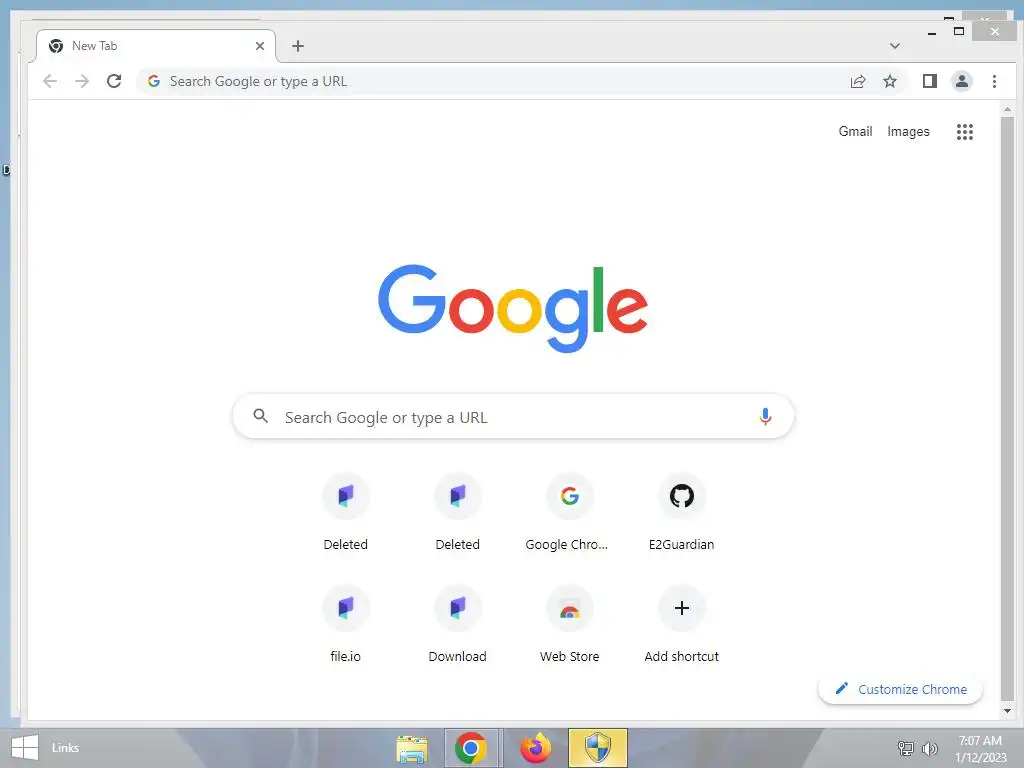Open the Windows Start button

[x=25, y=748]
